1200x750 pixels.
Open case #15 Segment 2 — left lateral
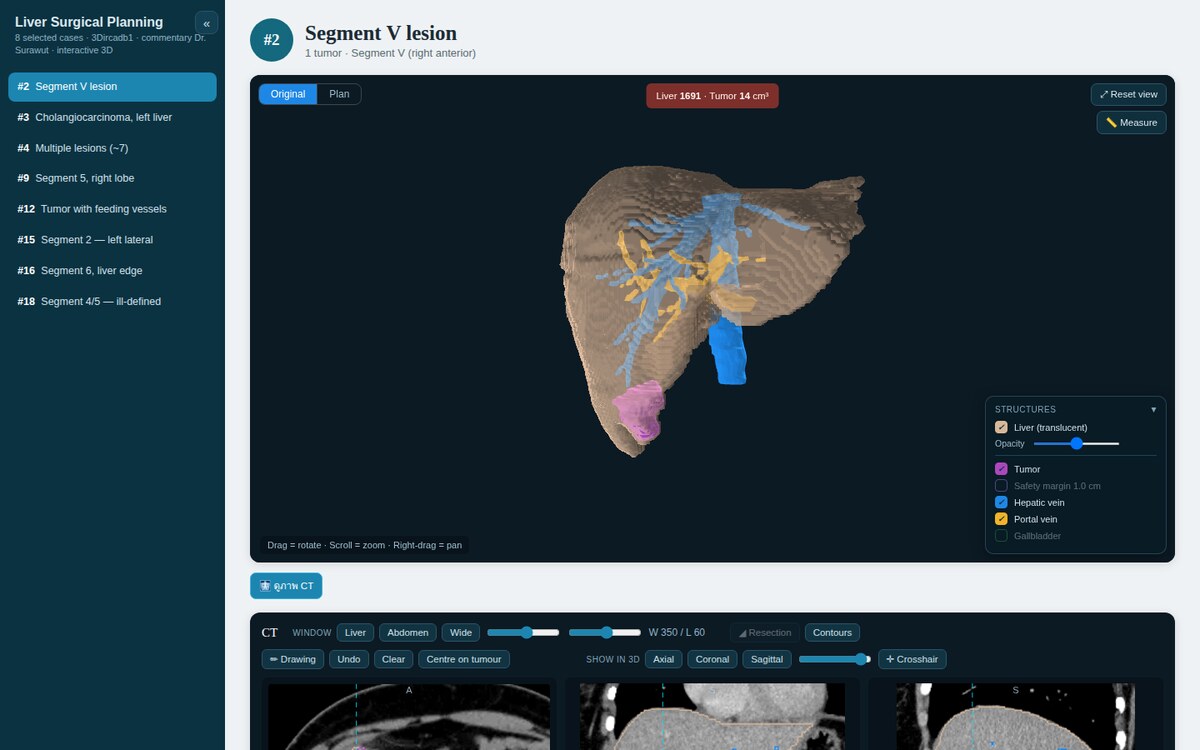112,240
